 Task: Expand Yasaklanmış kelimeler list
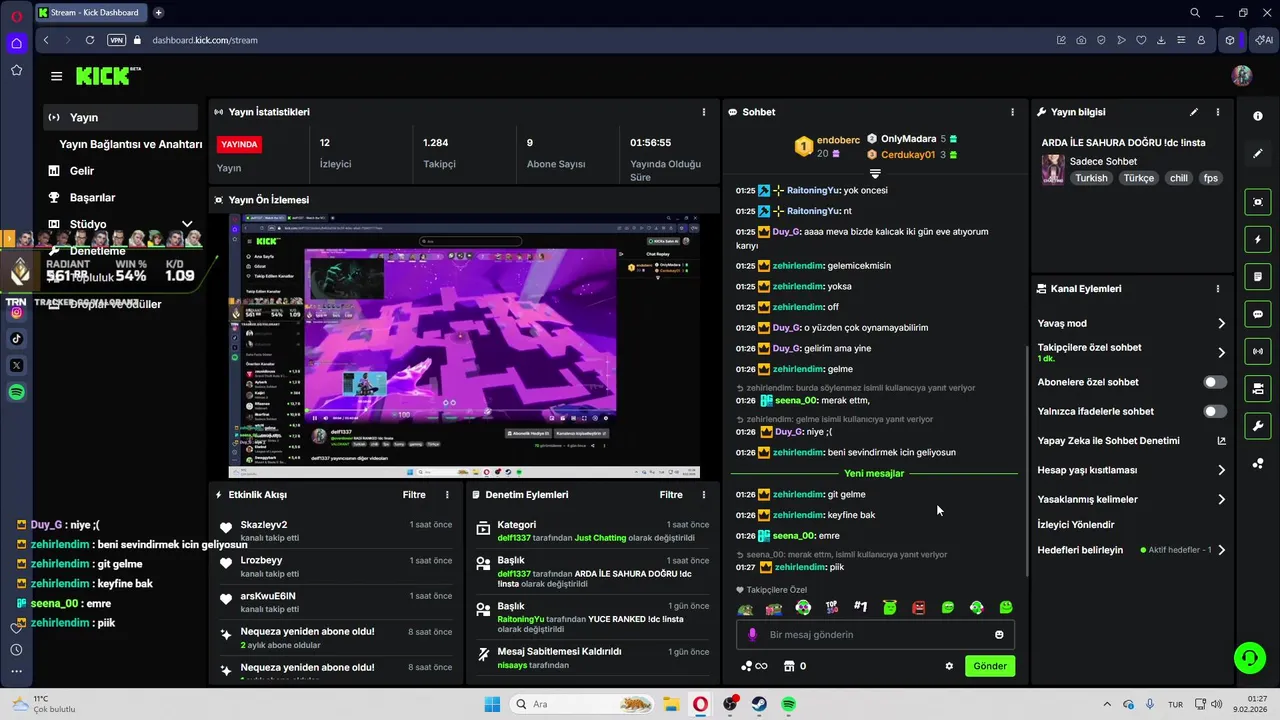pos(1221,499)
